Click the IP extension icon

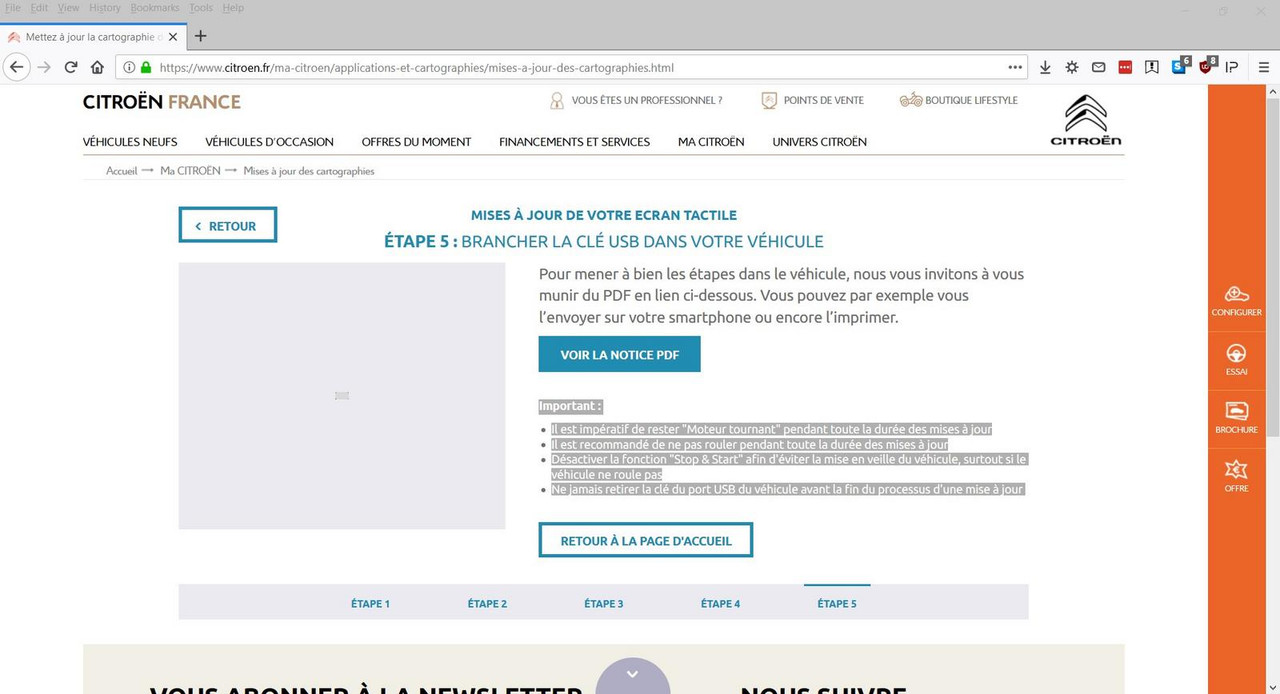pyautogui.click(x=1232, y=67)
